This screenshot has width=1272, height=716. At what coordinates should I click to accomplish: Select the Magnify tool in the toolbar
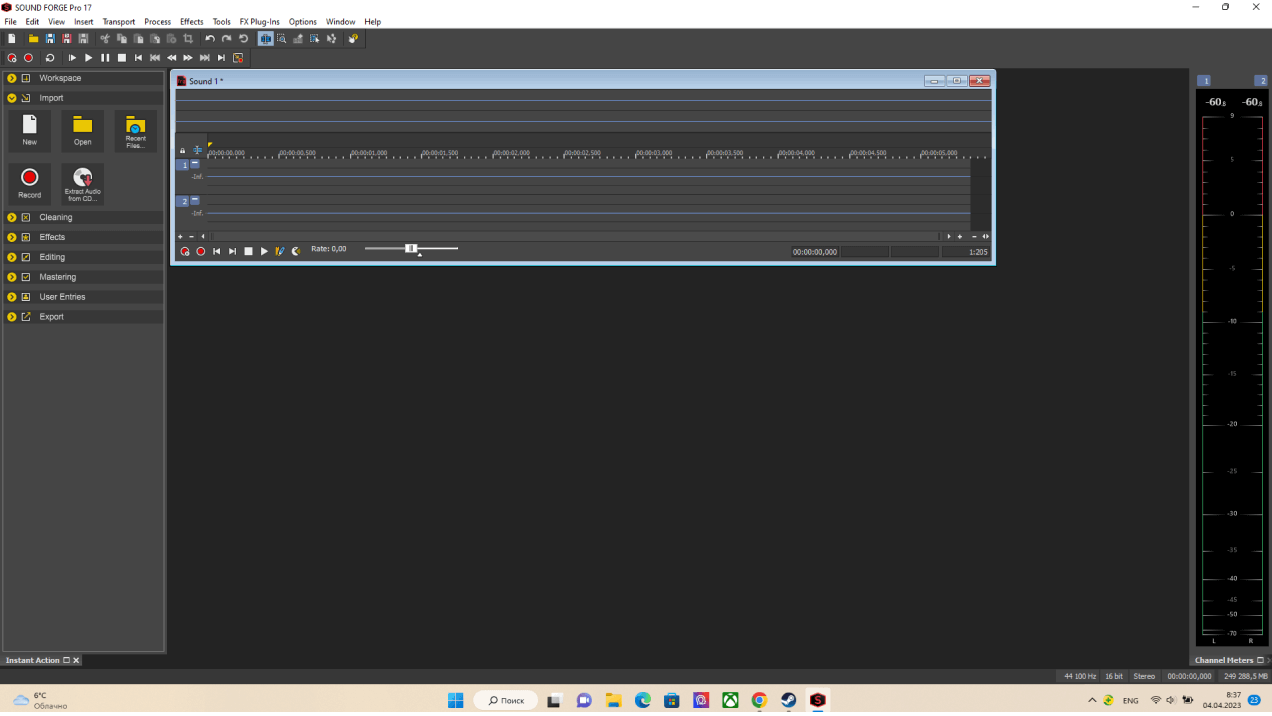point(282,39)
